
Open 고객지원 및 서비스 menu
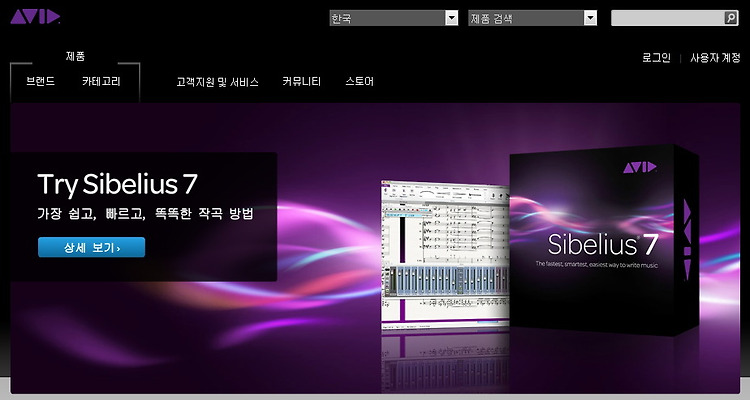coord(218,82)
